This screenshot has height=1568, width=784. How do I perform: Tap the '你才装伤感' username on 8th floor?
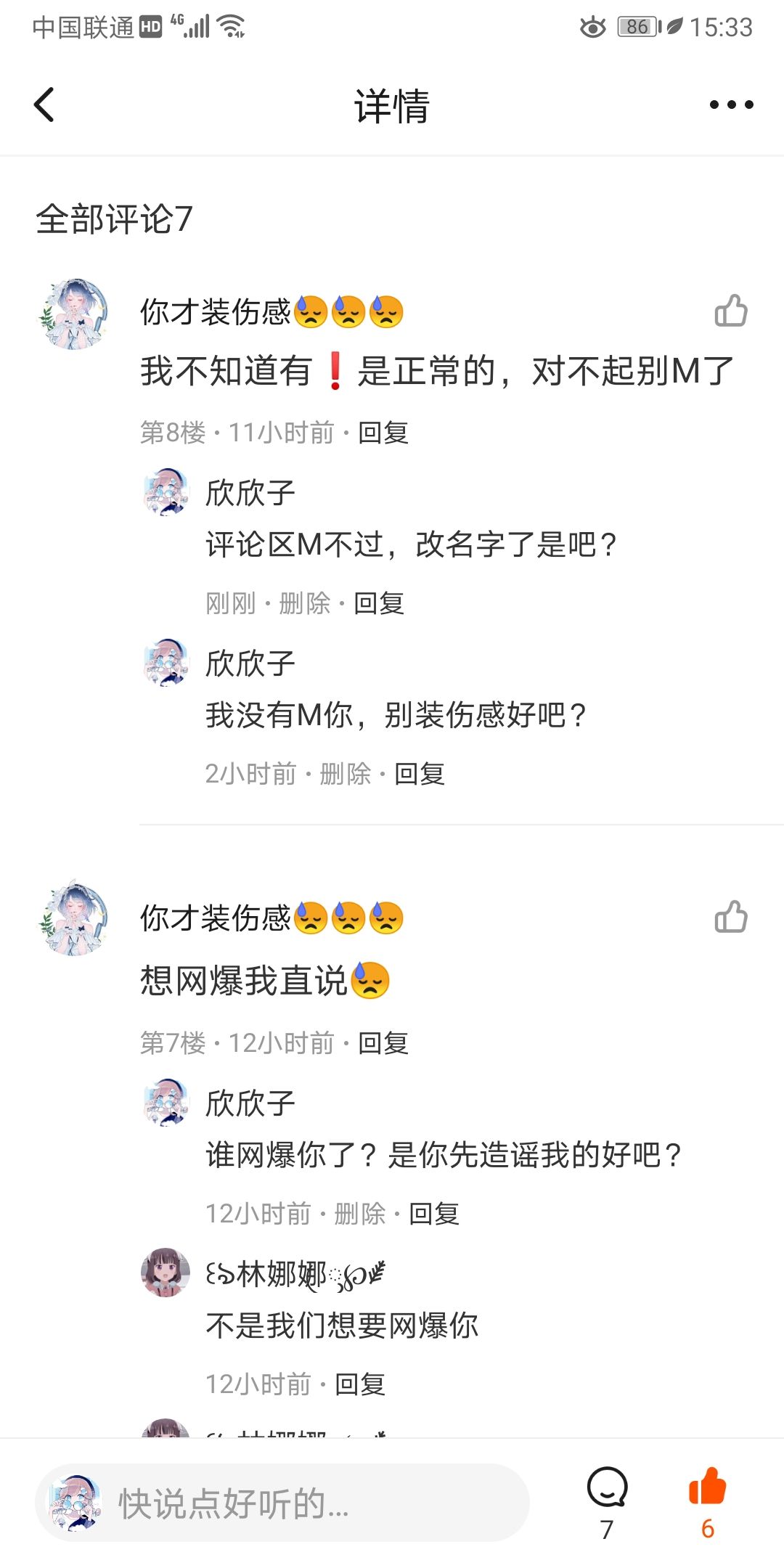coord(215,312)
